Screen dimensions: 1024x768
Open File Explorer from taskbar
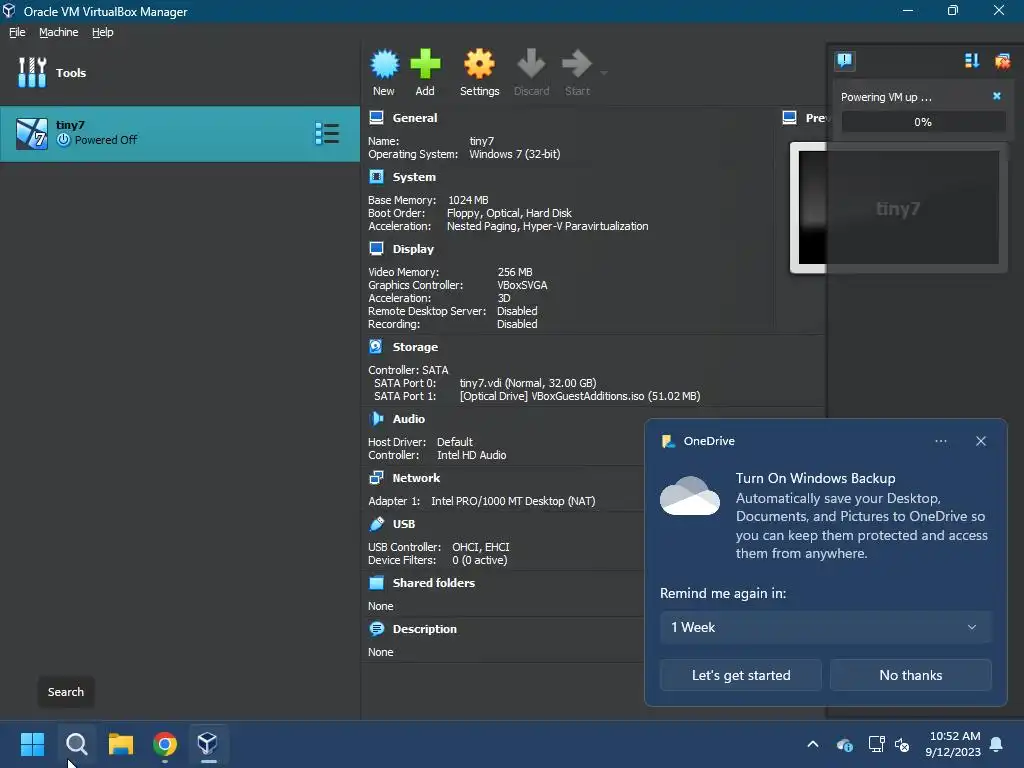click(x=121, y=744)
